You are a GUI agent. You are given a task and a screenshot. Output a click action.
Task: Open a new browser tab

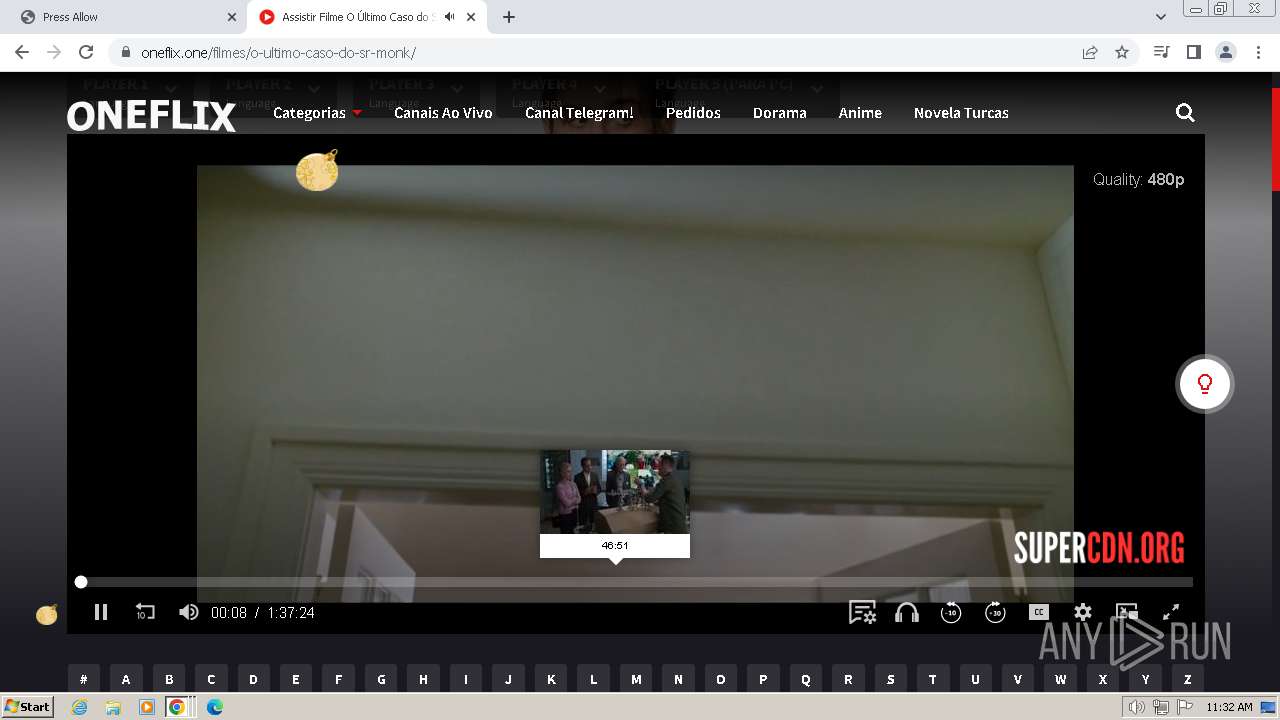[509, 17]
